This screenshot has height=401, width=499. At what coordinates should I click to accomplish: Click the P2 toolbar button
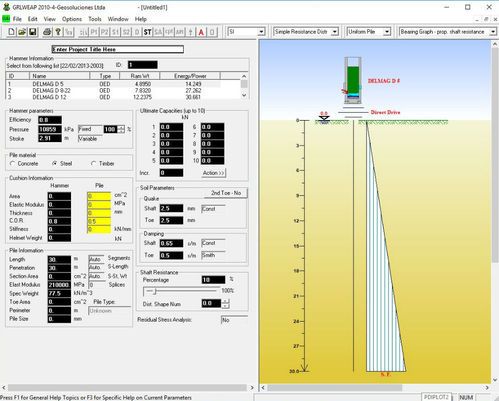(x=105, y=32)
